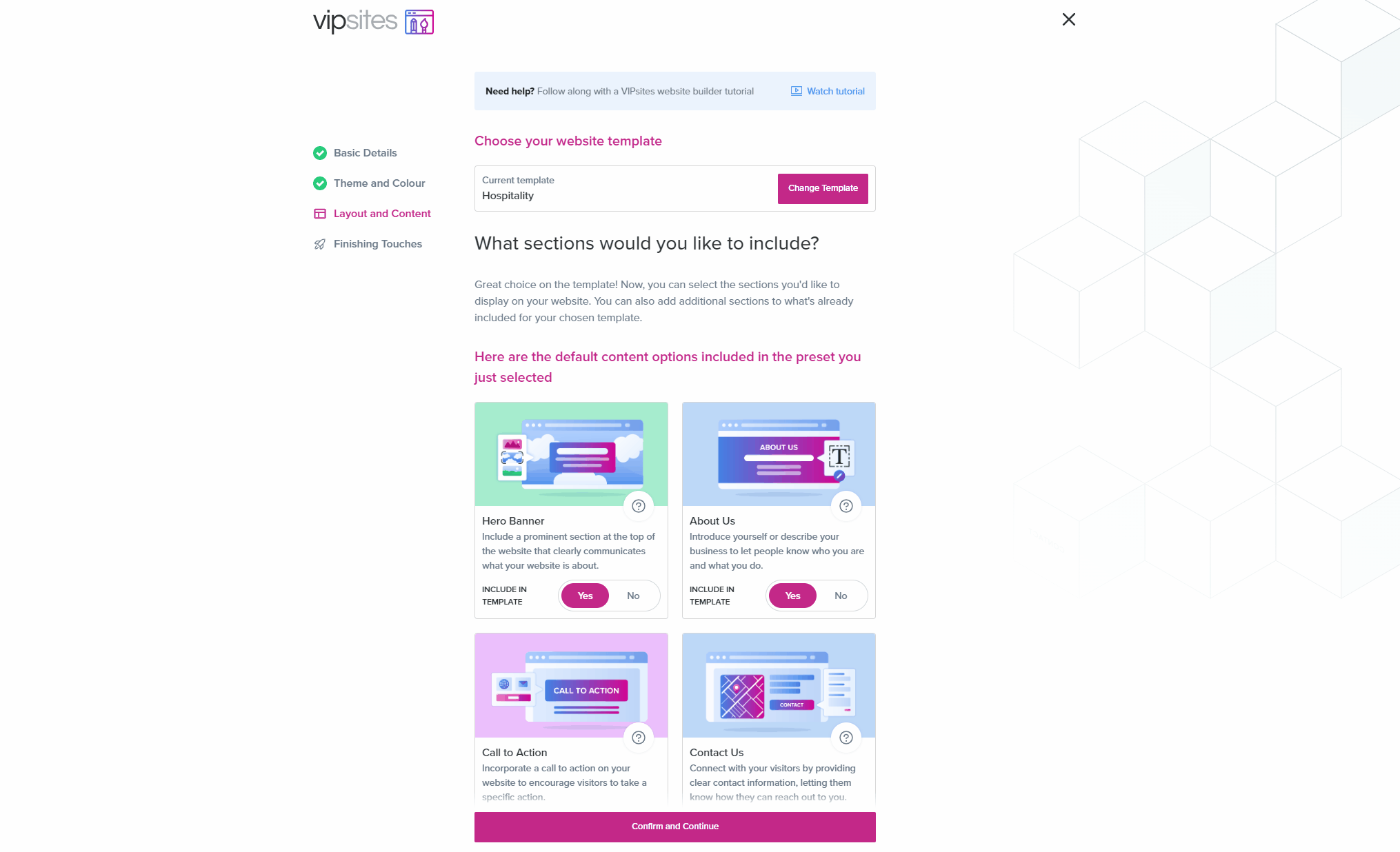Click the Finishing Touches pencil icon
The image size is (1400, 852).
(320, 244)
